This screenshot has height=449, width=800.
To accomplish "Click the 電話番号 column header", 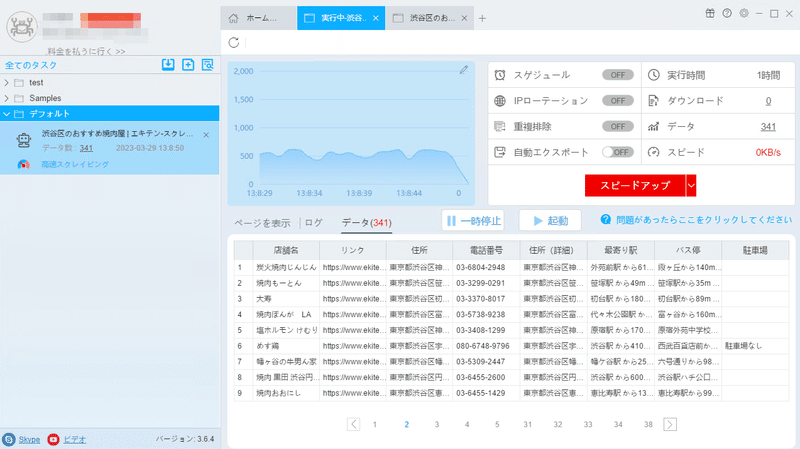I will [486, 251].
